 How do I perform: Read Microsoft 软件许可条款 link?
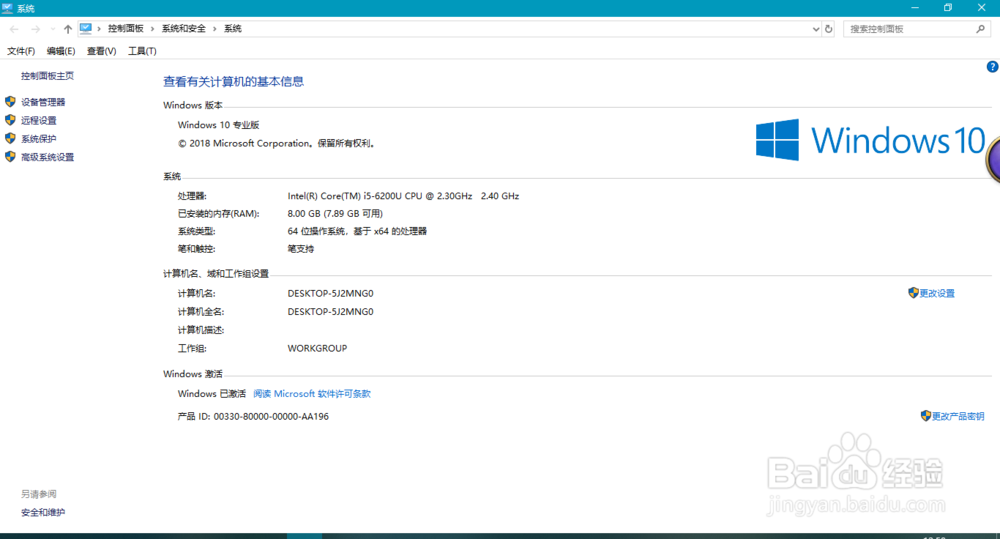click(x=312, y=394)
